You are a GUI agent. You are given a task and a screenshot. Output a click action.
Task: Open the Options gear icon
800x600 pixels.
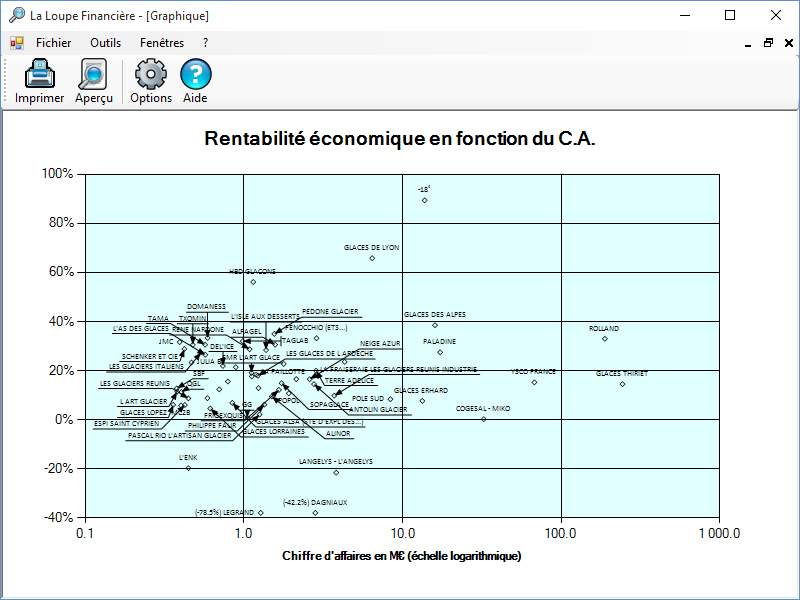coord(151,76)
